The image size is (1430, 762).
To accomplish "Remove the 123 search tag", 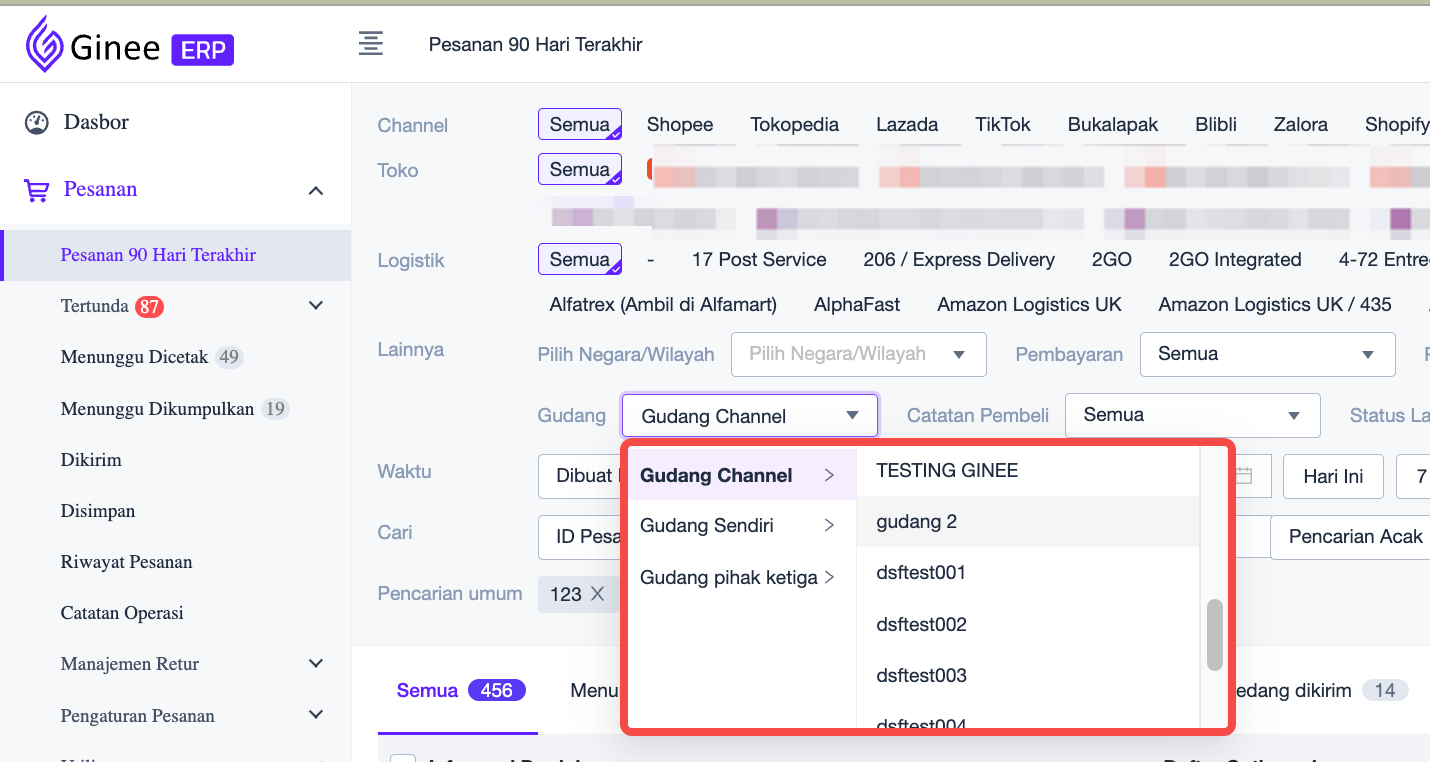I will [597, 594].
